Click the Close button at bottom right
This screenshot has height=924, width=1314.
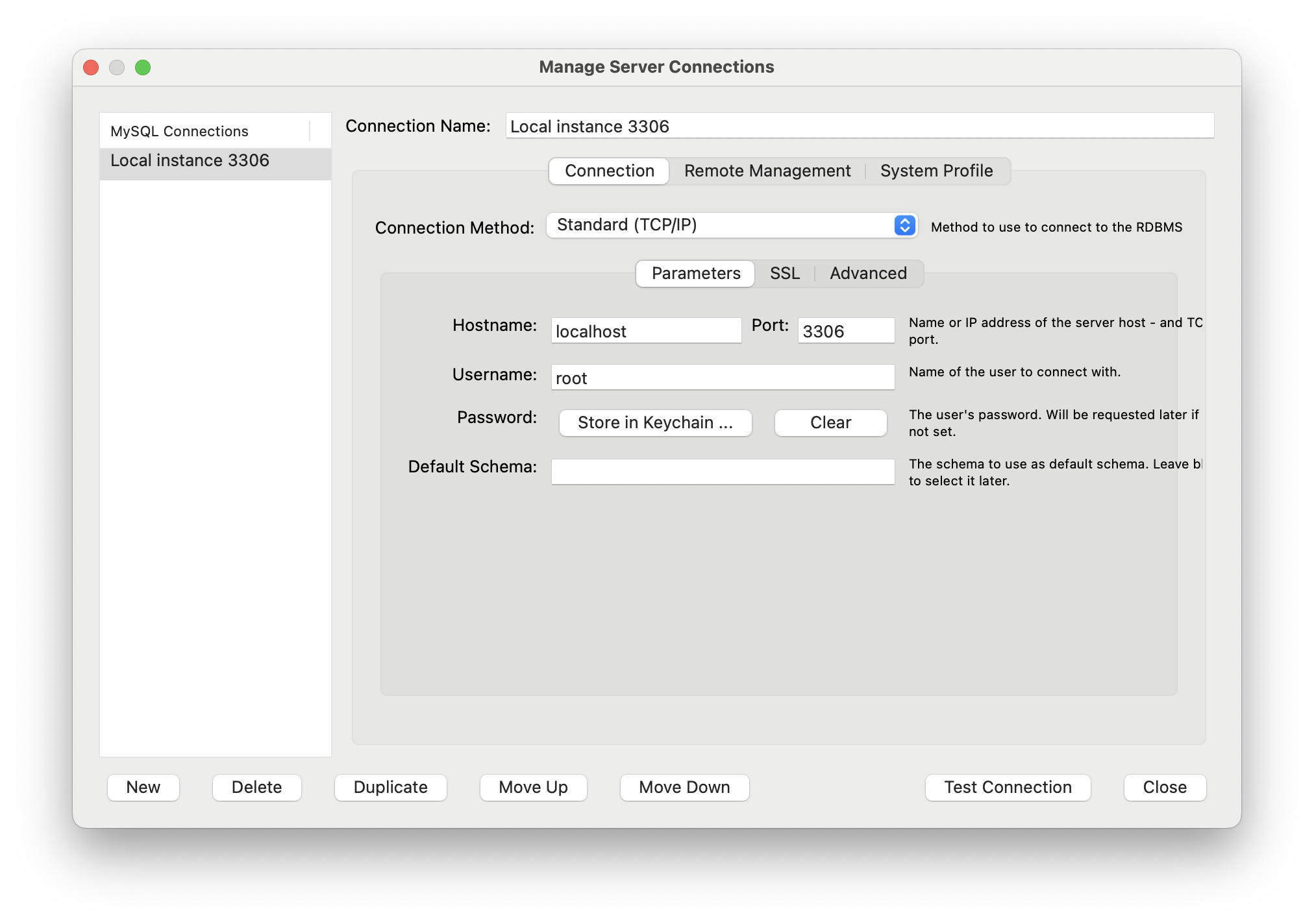point(1164,787)
